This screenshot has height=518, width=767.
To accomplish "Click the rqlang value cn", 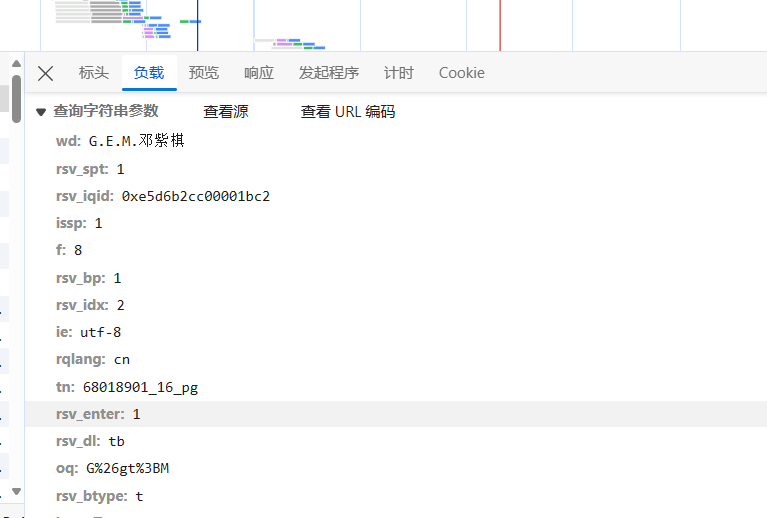I will pyautogui.click(x=122, y=360).
